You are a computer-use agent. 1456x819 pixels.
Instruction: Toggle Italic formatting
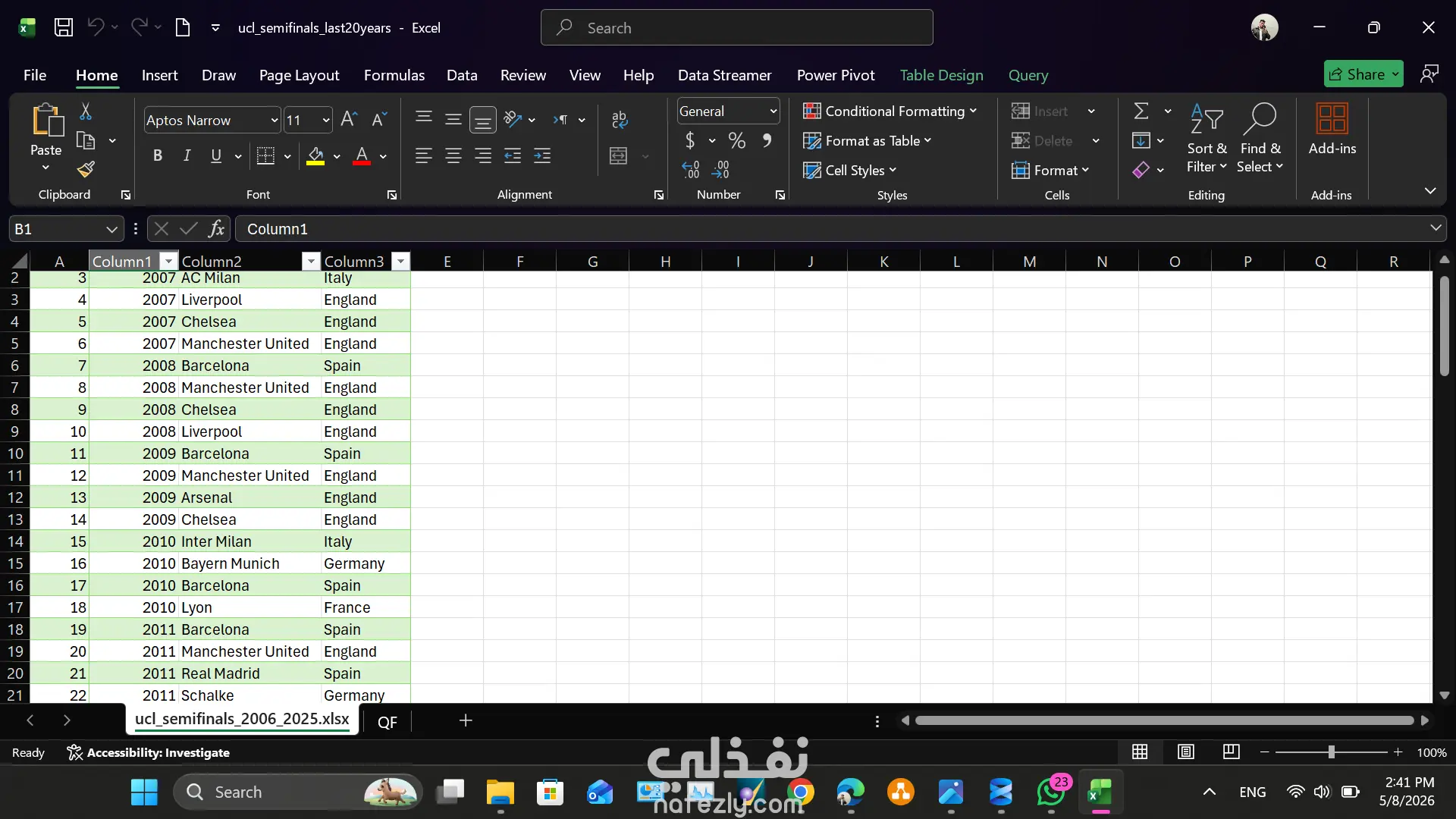tap(187, 155)
